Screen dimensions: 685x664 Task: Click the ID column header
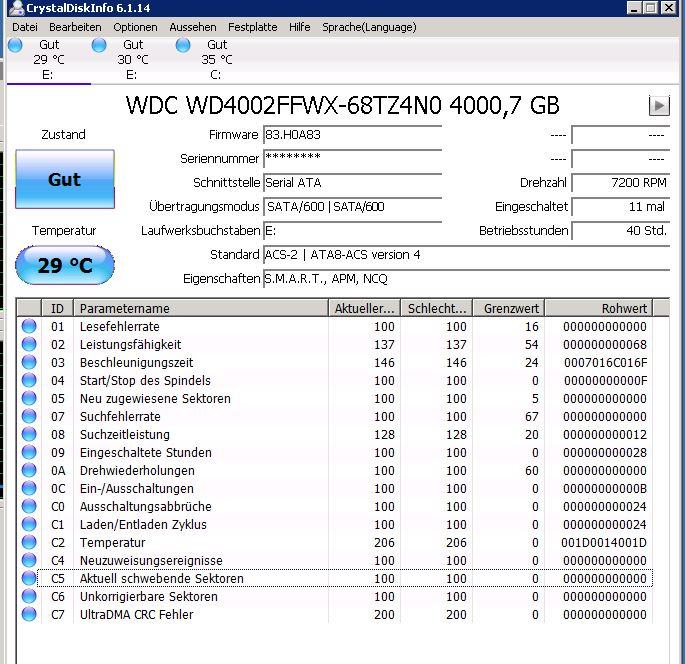point(57,308)
